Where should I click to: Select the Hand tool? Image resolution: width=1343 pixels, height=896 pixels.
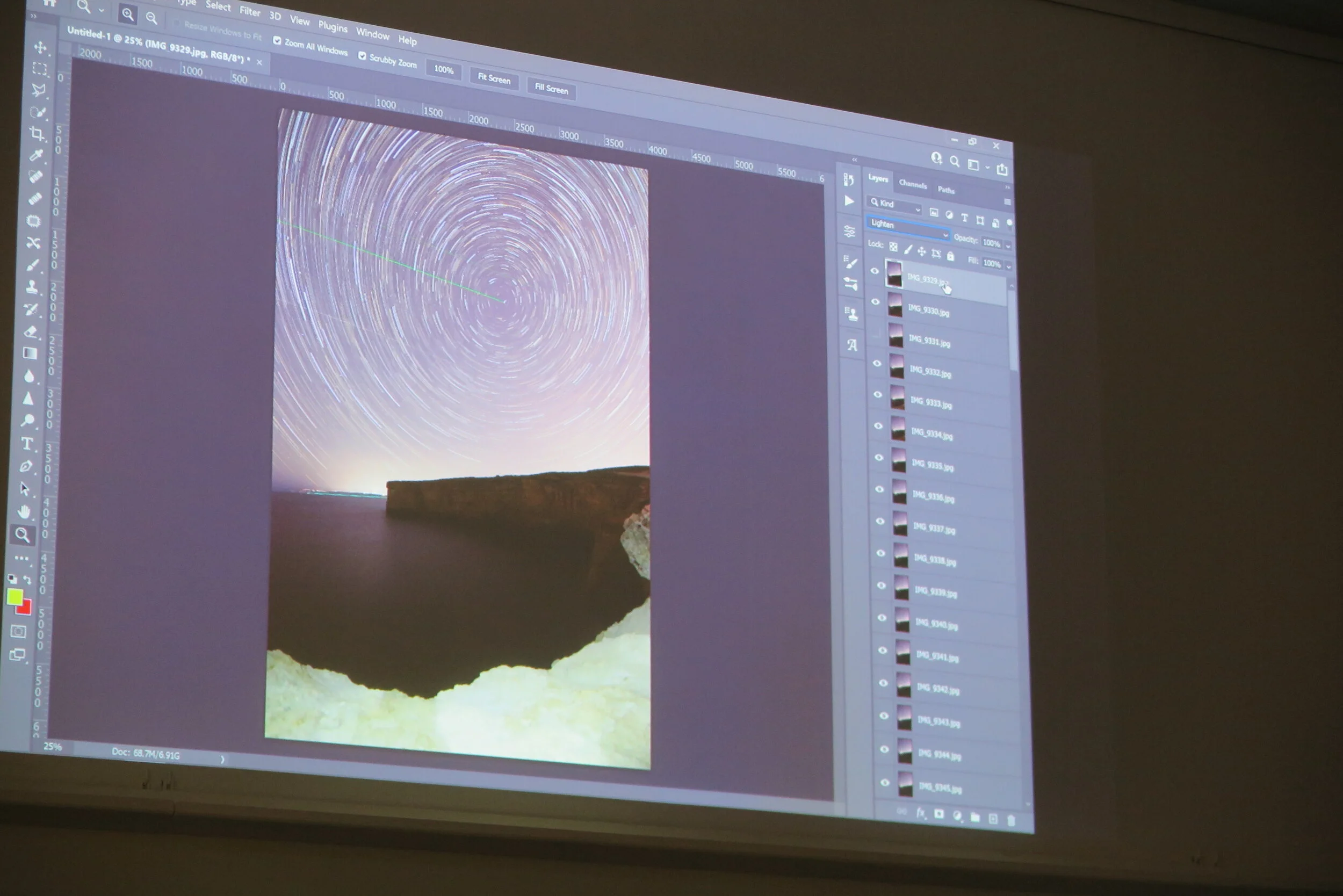(x=24, y=511)
